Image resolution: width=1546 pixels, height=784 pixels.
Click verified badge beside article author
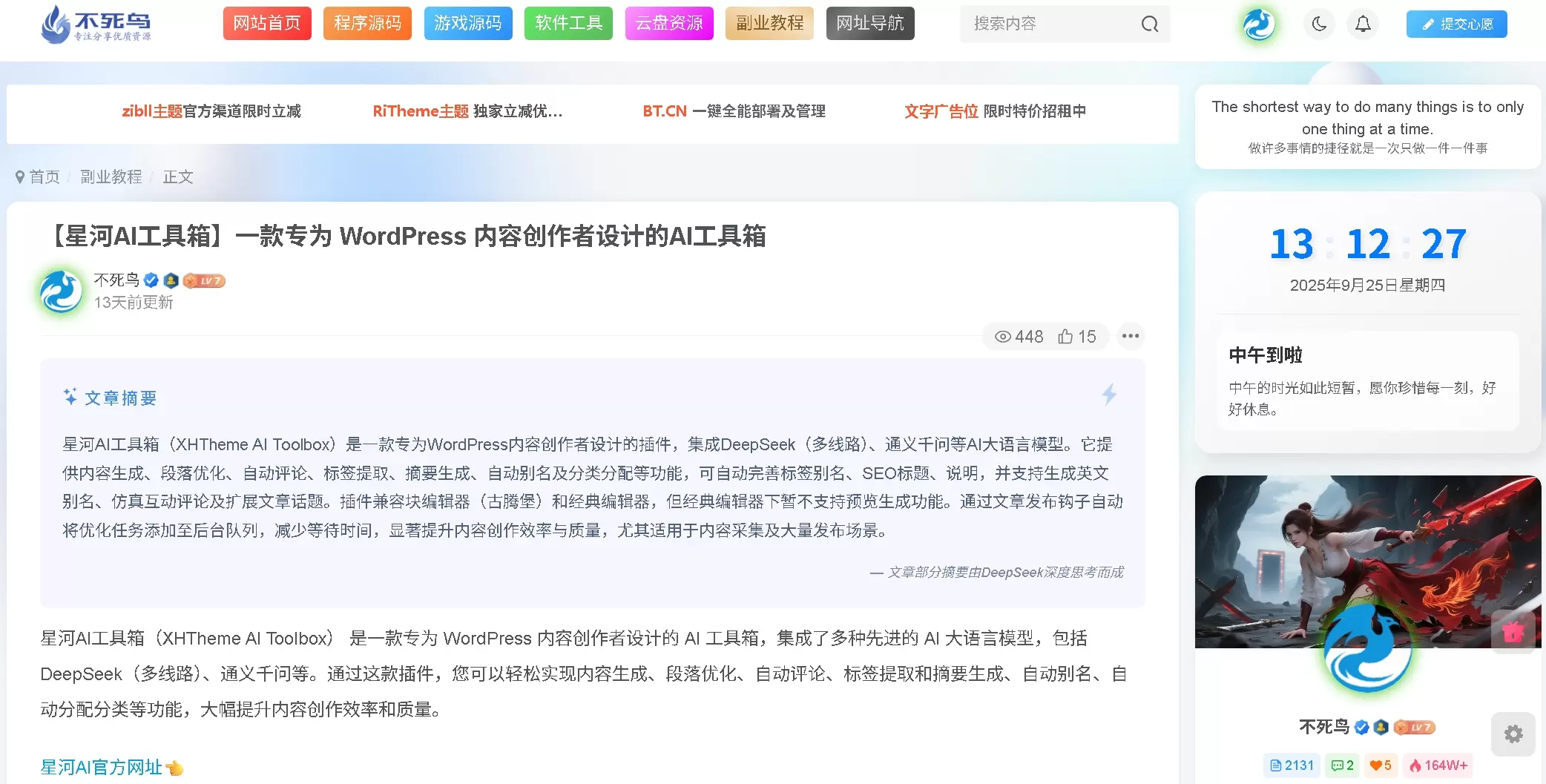tap(151, 280)
